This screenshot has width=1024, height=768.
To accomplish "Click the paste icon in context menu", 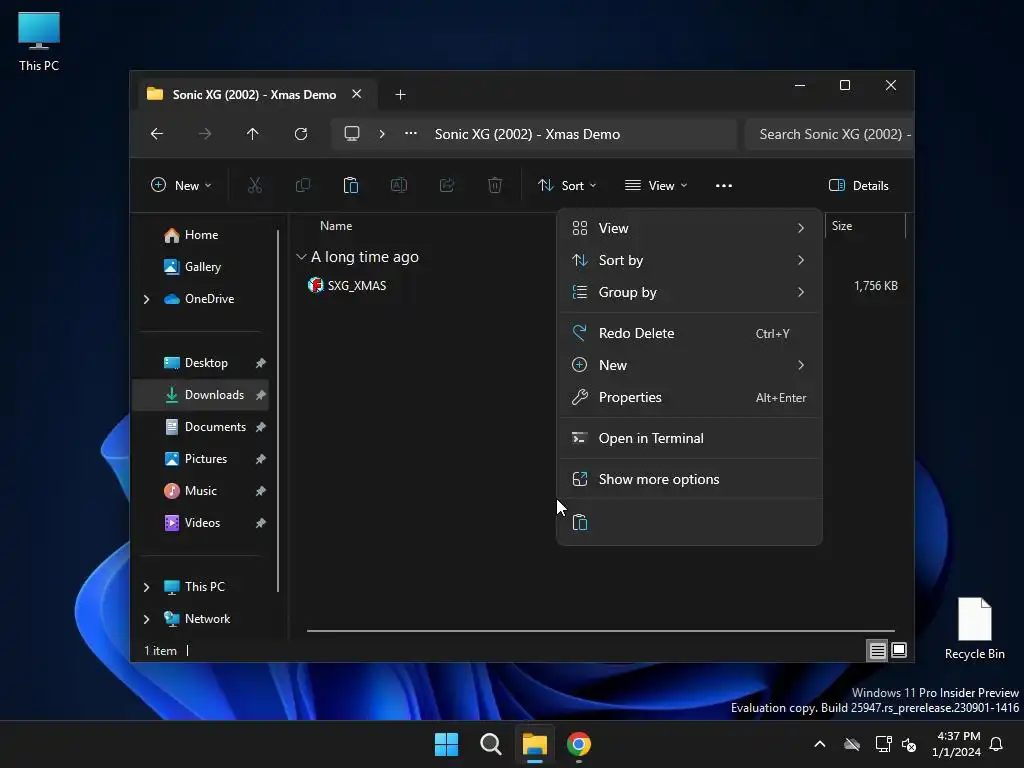I will coord(580,522).
